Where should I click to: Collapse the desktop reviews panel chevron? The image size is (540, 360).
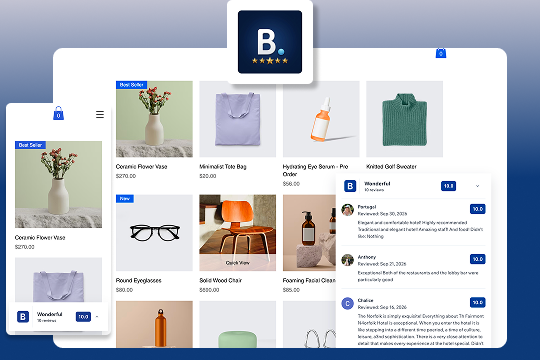click(477, 186)
